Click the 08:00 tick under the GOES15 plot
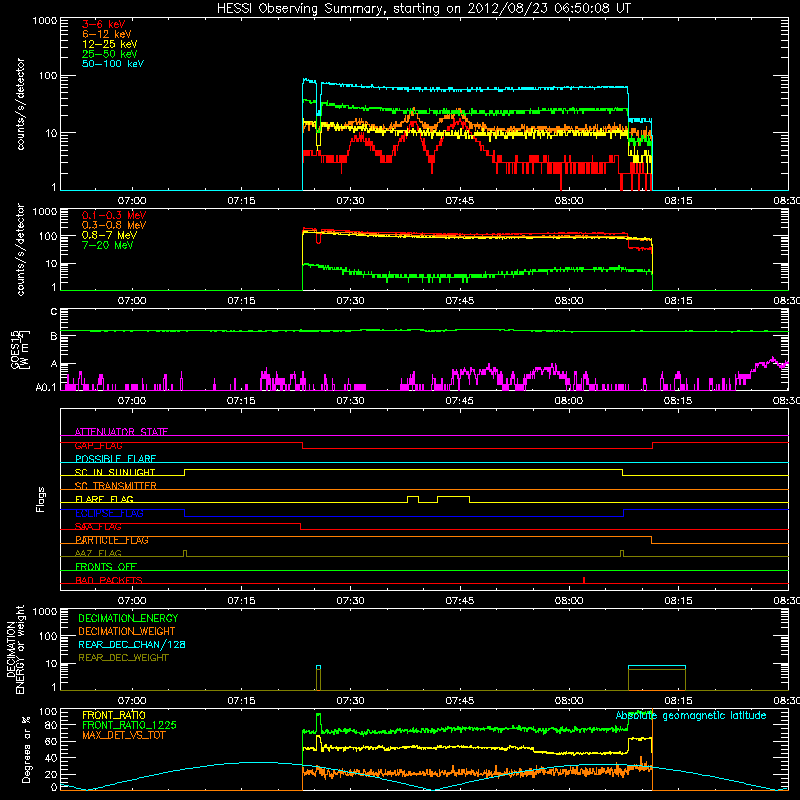This screenshot has width=800, height=800. (568, 401)
